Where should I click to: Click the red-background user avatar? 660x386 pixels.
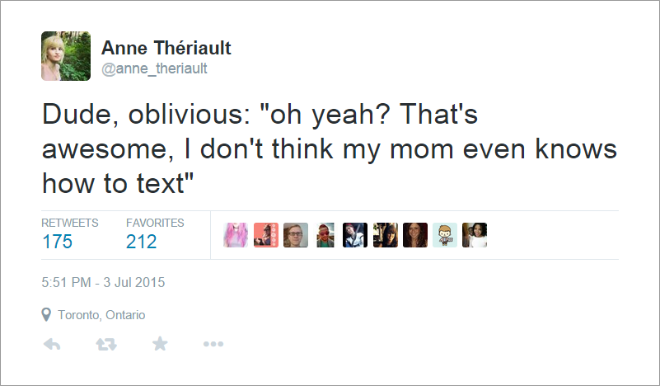[266, 235]
